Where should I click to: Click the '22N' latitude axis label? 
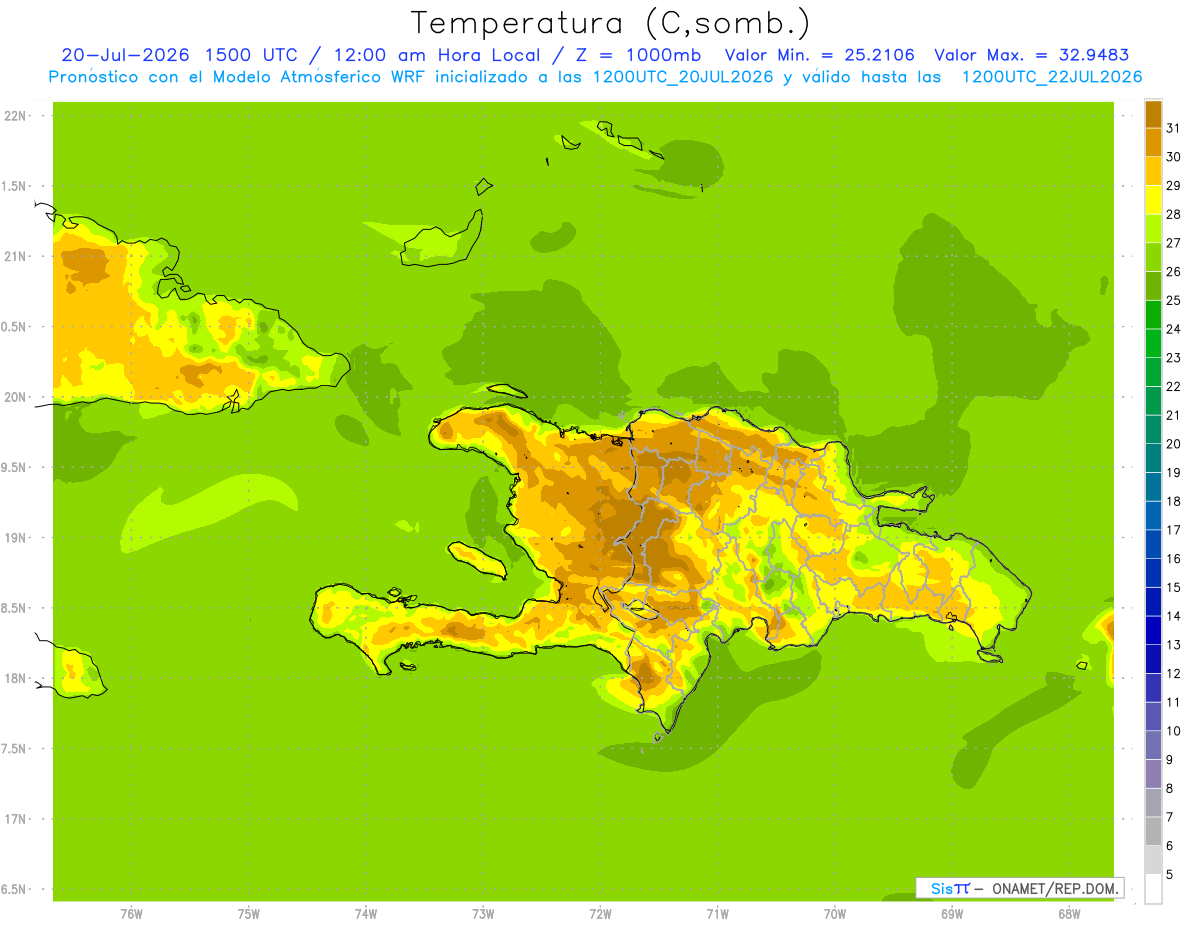[15, 116]
